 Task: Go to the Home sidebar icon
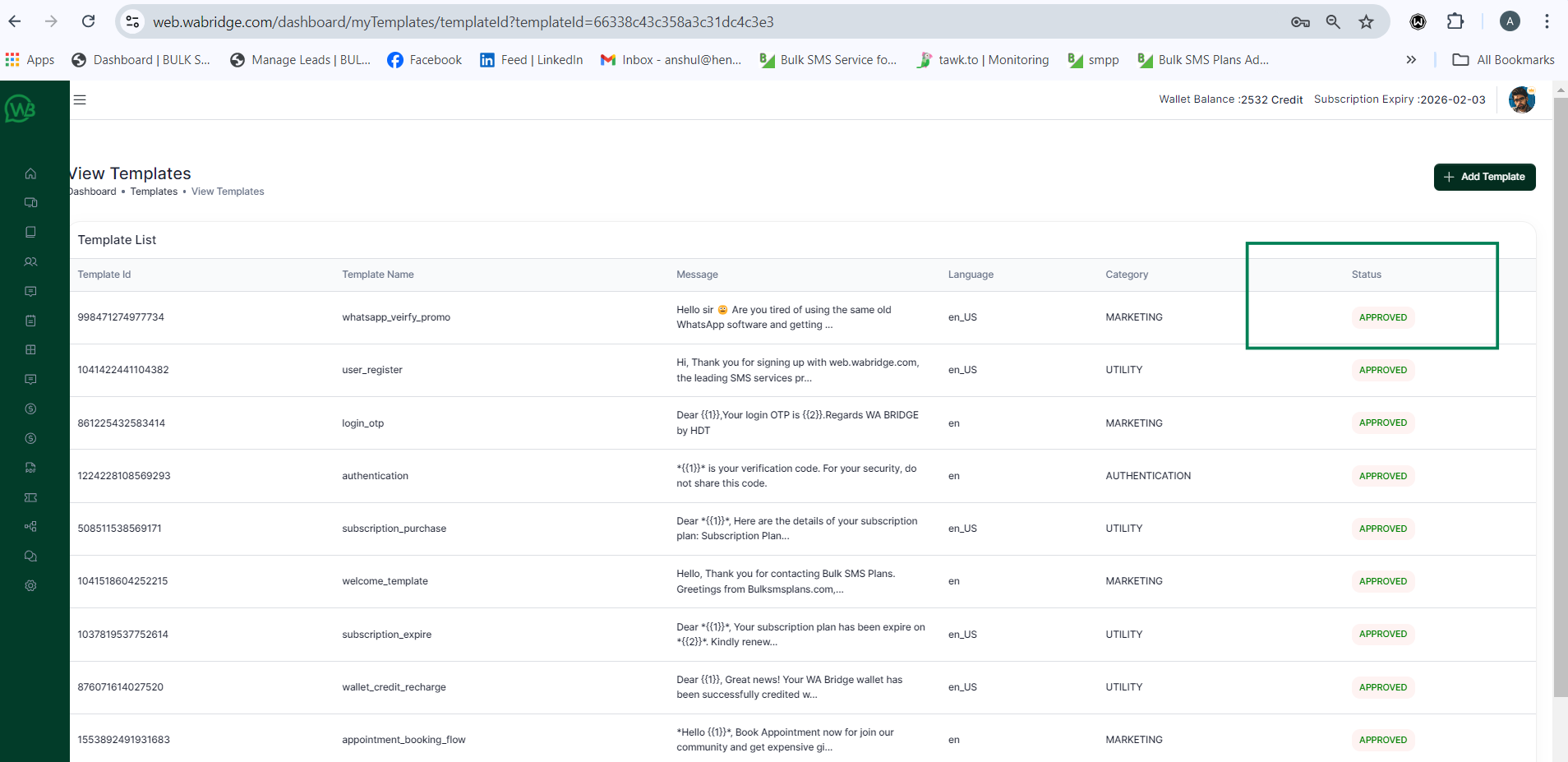point(30,173)
